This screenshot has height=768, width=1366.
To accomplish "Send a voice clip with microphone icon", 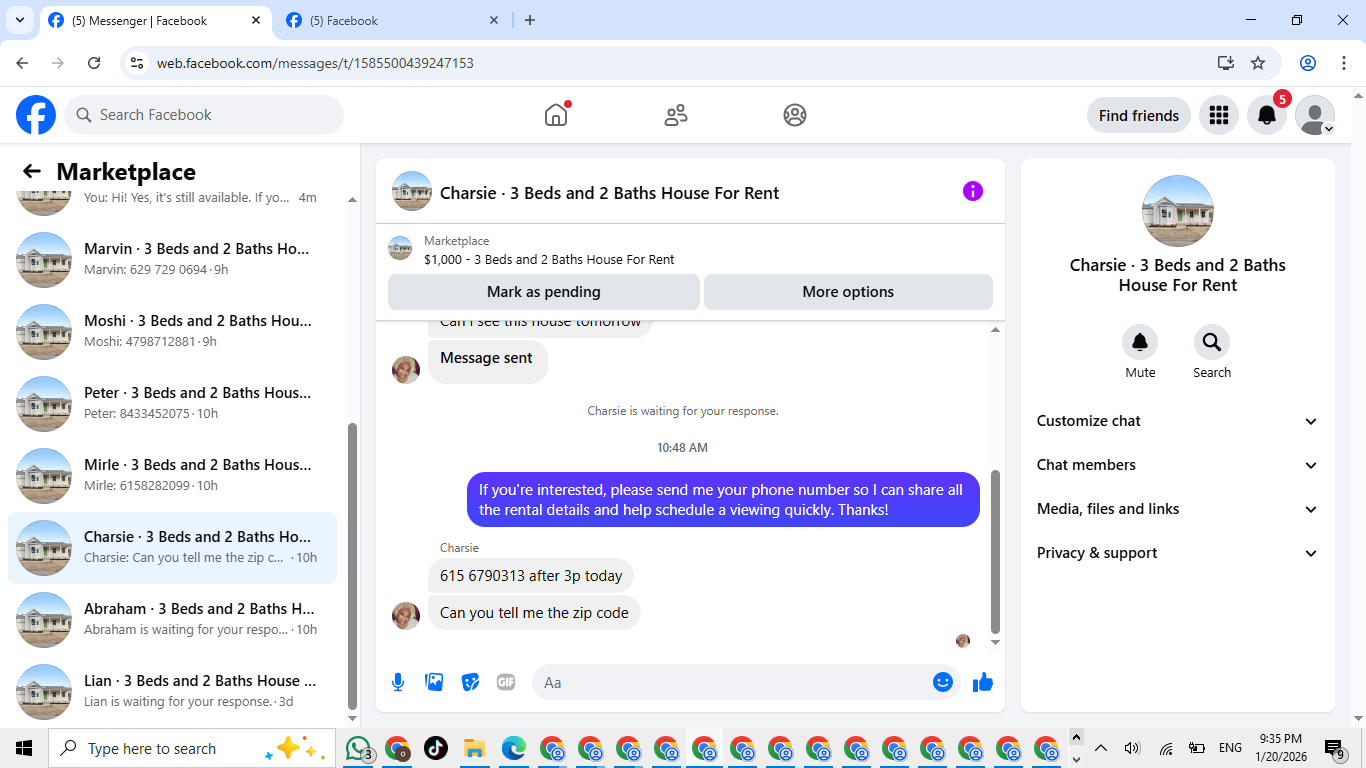I will [398, 682].
